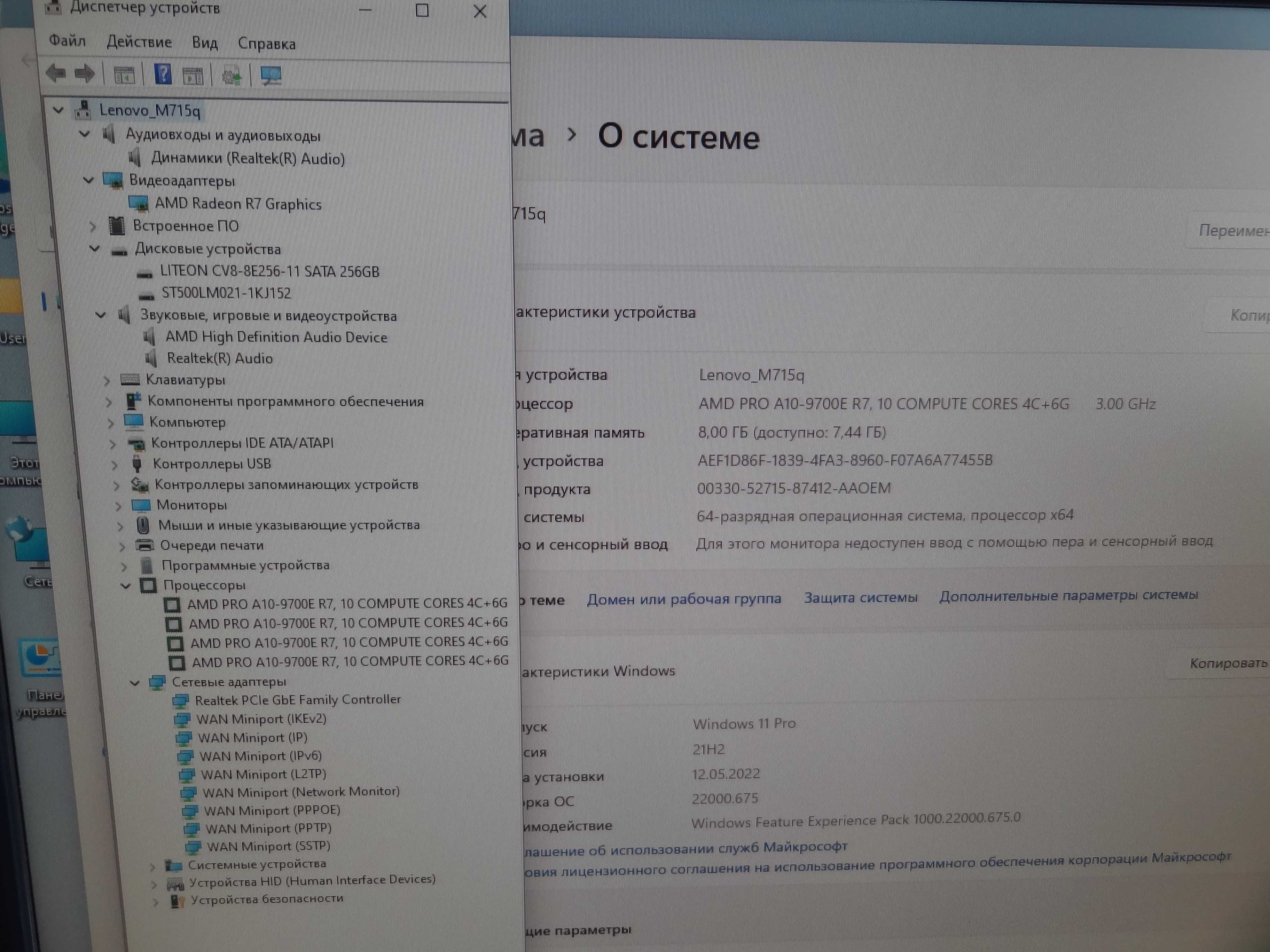Image resolution: width=1270 pixels, height=952 pixels.
Task: Select Динамики (Realtek(R) Audio) entry
Action: point(248,158)
